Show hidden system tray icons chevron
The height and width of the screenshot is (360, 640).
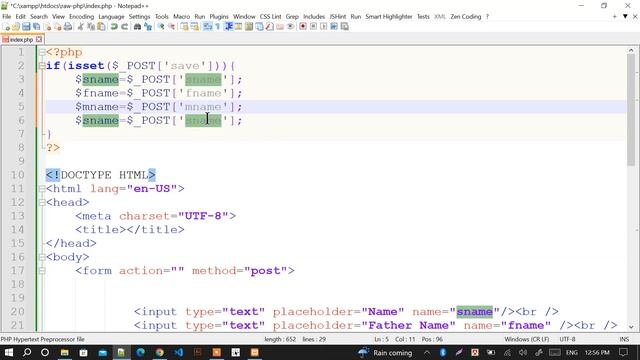click(427, 352)
